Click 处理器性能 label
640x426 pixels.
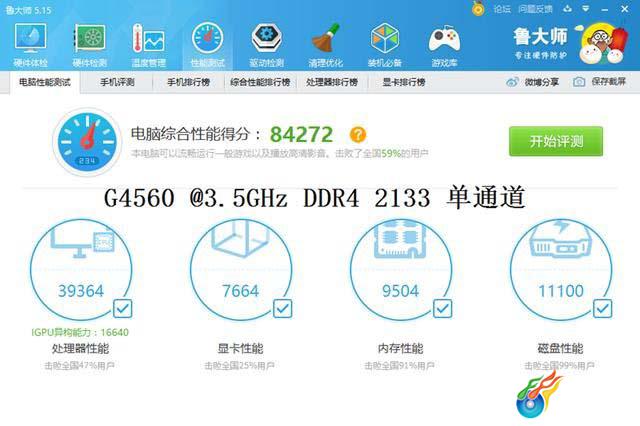80,348
